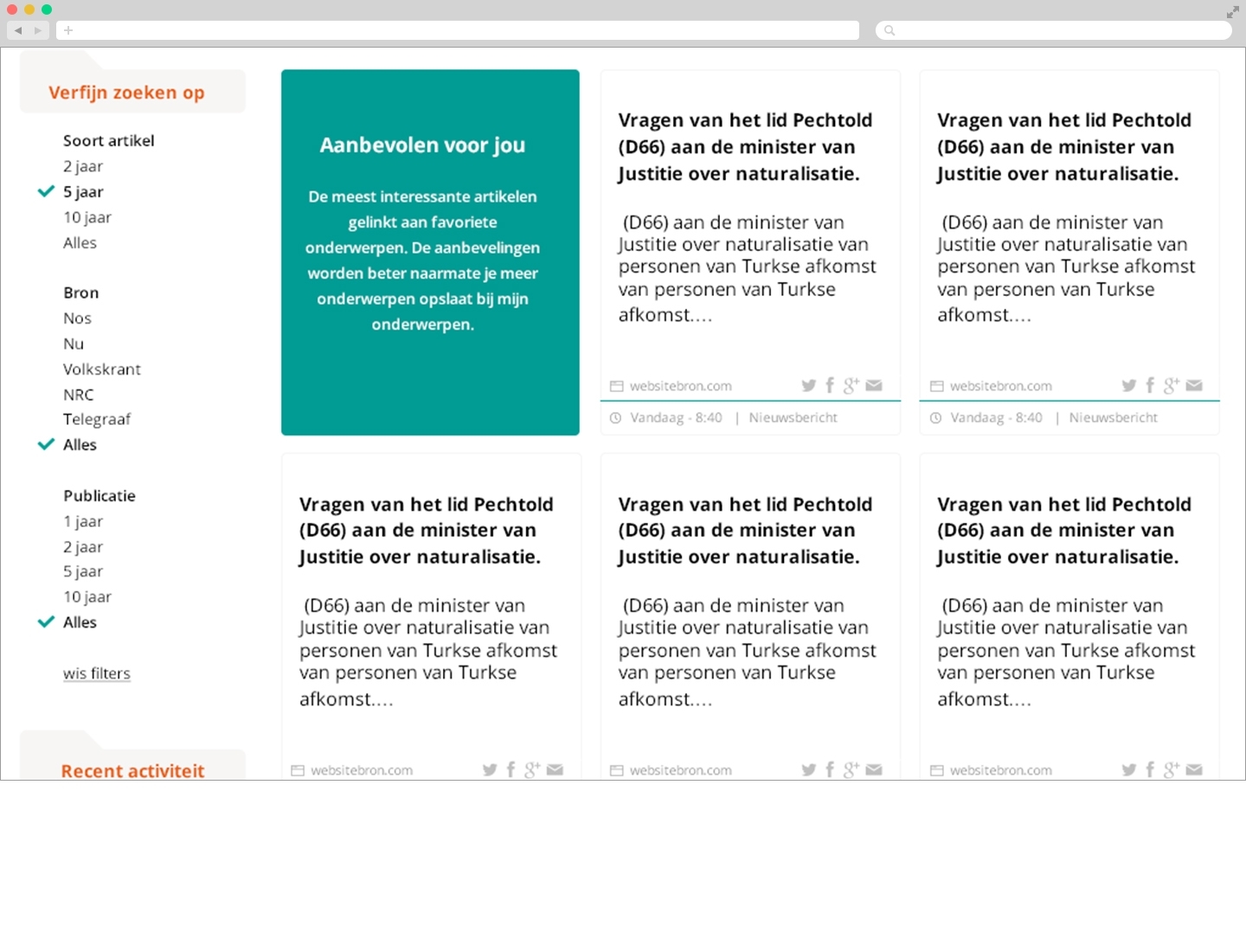
Task: Toggle 'Alles' filter under Publicatie
Action: [x=80, y=622]
